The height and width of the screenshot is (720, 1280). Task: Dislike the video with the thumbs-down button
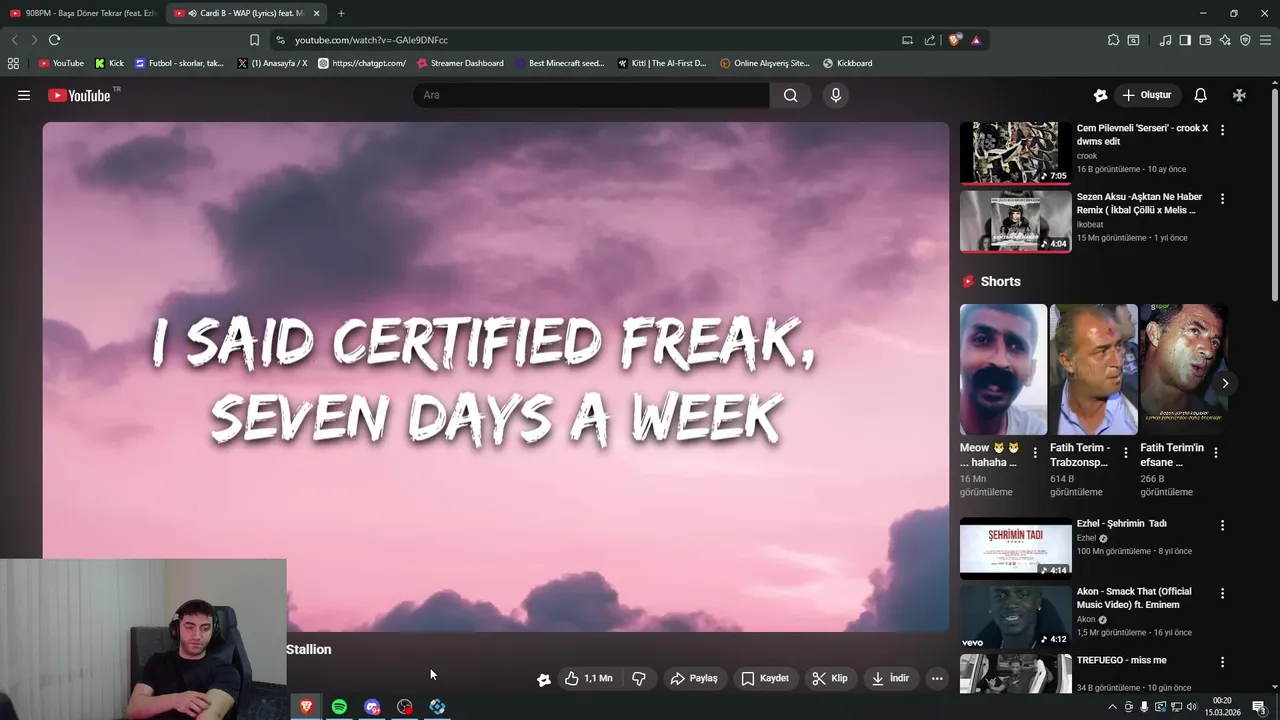pos(639,678)
